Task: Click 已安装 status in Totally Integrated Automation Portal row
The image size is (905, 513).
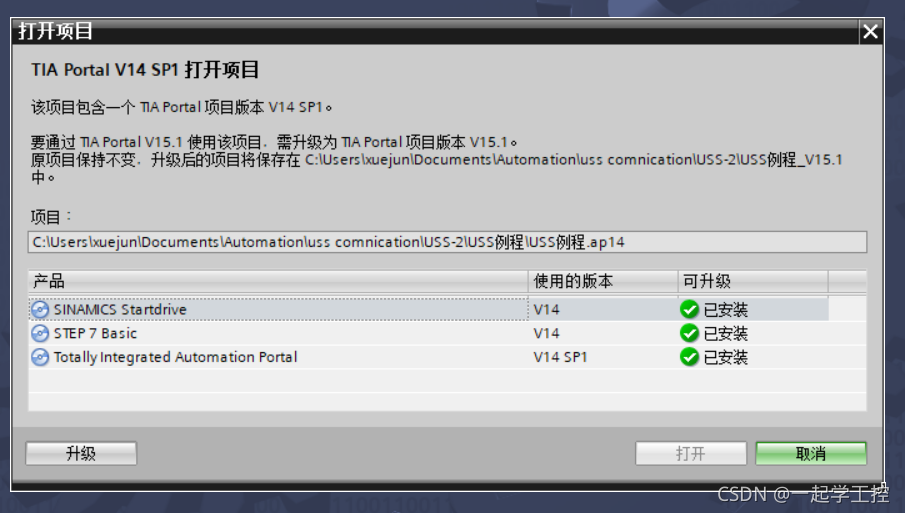Action: click(726, 357)
